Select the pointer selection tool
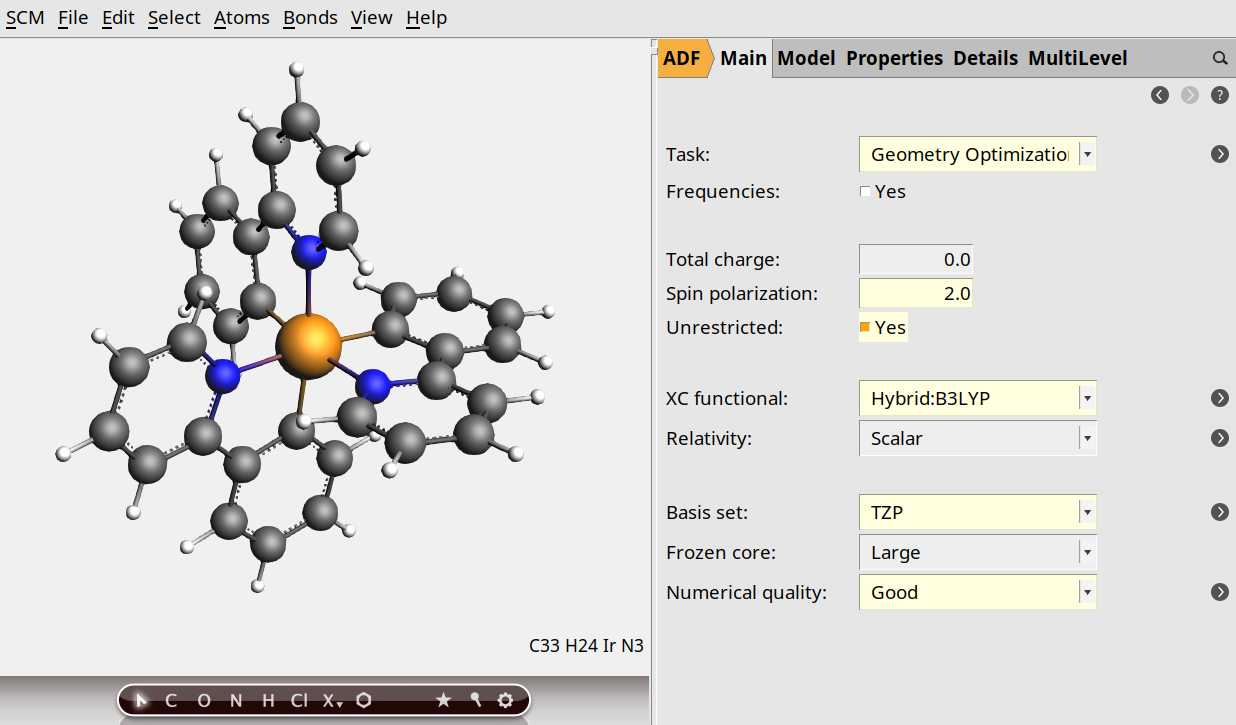Viewport: 1236px width, 725px height. click(141, 701)
